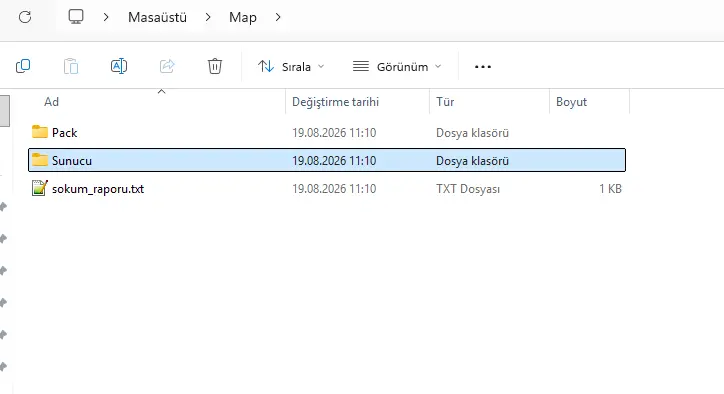Viewport: 724px width, 394px height.
Task: Click the Delete trash icon
Action: tap(215, 66)
